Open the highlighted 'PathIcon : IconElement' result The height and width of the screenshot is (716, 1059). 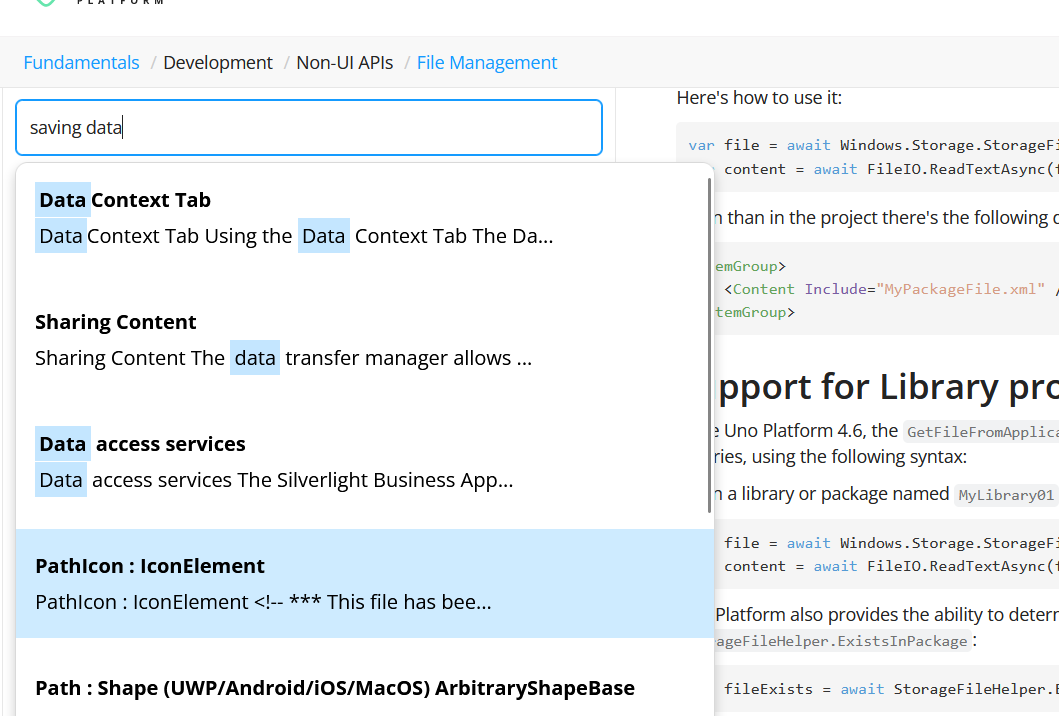click(300, 583)
